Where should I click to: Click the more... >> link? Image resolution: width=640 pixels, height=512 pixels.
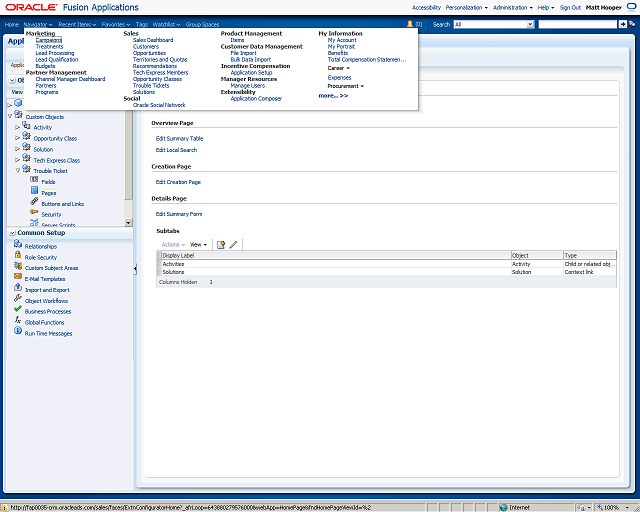[x=333, y=96]
